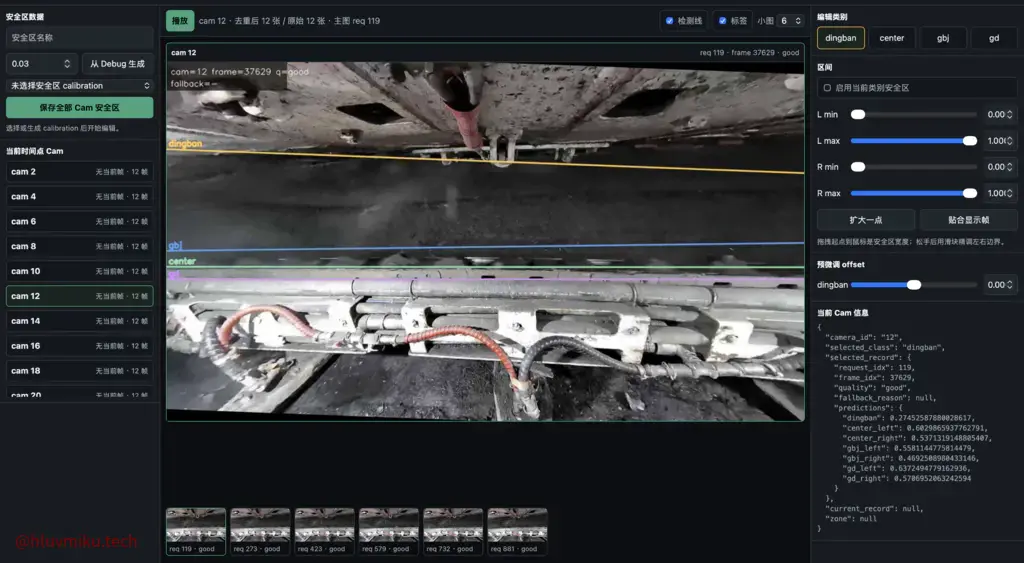Select cam 14 in the camera list
The height and width of the screenshot is (563, 1024).
(x=80, y=321)
